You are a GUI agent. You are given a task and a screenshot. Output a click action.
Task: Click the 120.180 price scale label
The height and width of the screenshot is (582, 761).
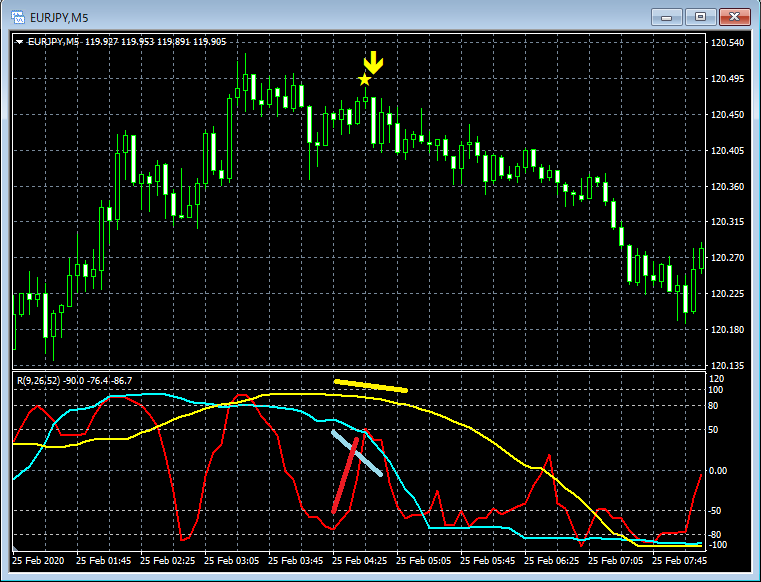727,330
